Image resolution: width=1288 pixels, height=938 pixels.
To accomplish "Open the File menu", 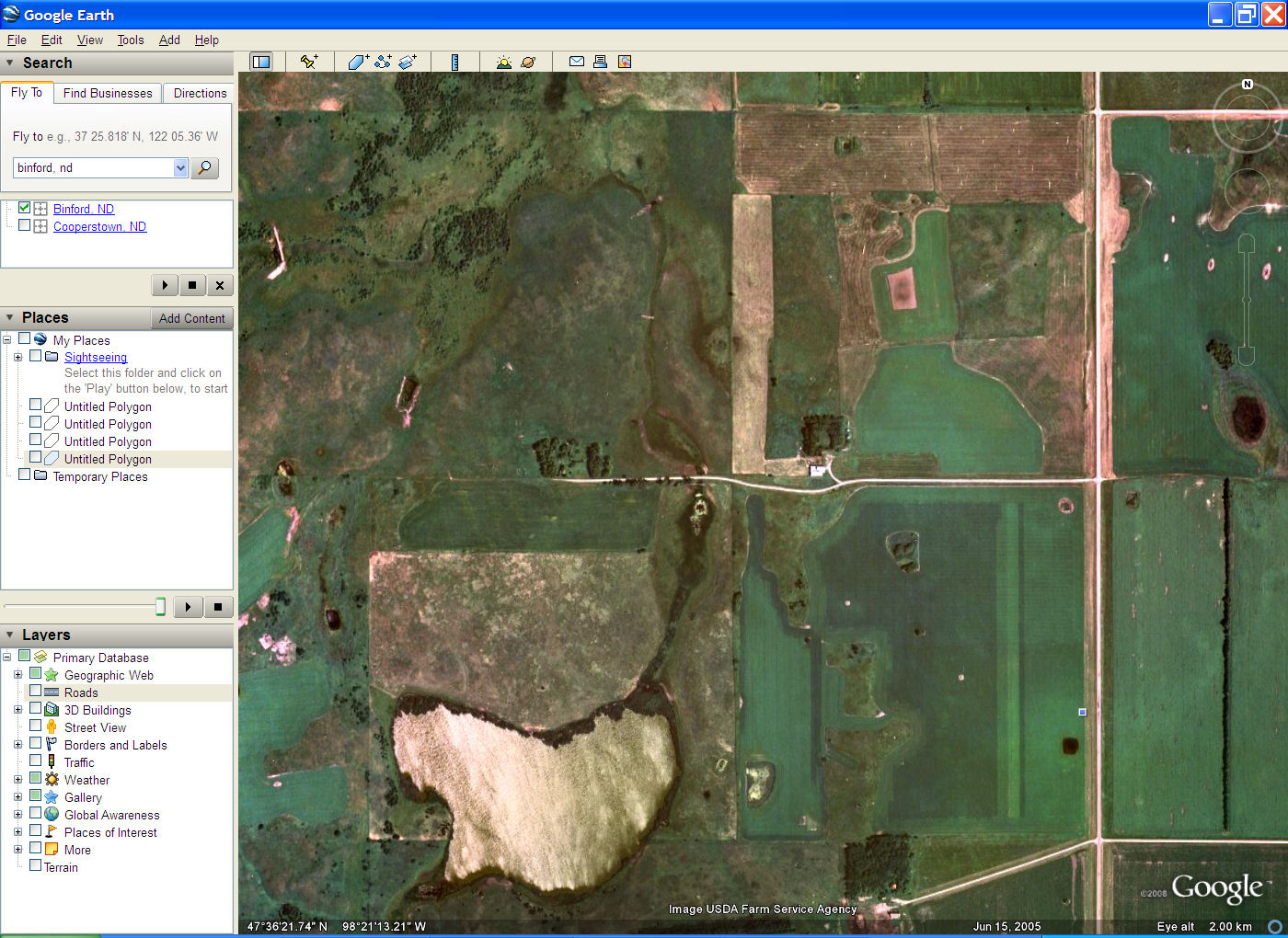I will coord(17,40).
